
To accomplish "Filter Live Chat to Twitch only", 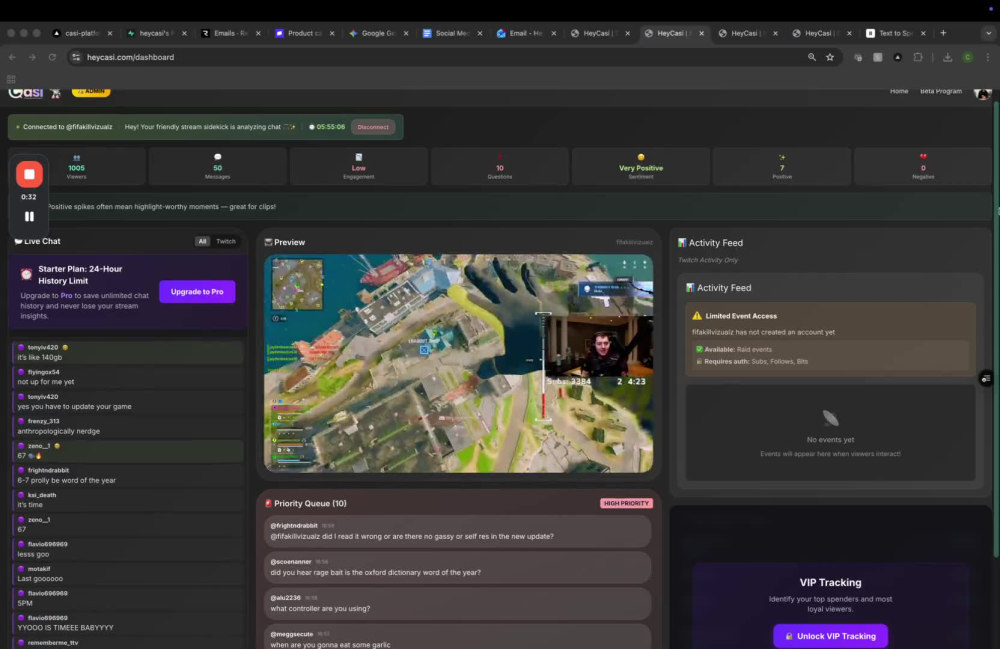I will (x=226, y=241).
